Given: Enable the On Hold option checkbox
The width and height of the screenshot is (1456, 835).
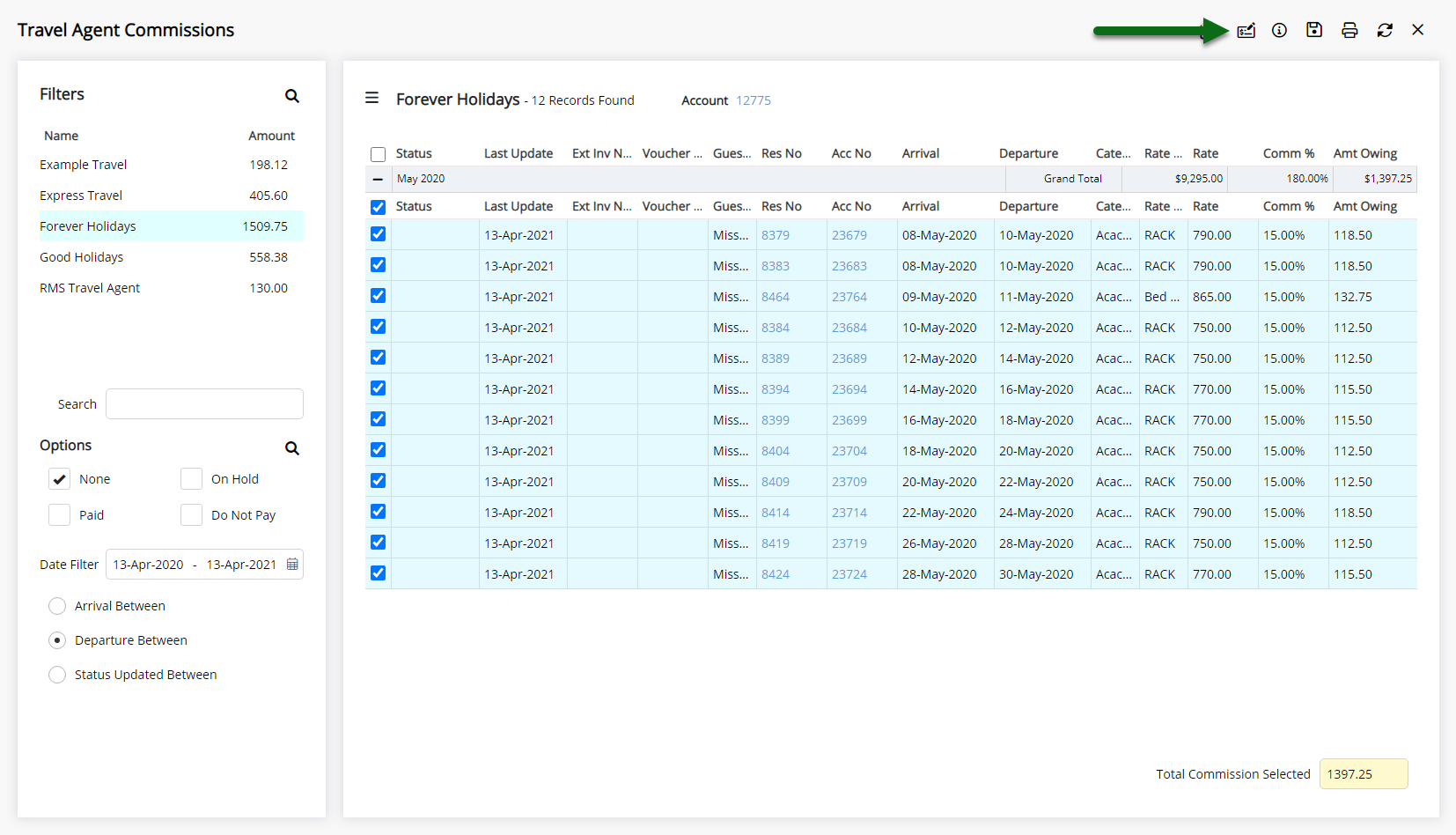Looking at the screenshot, I should coord(191,479).
